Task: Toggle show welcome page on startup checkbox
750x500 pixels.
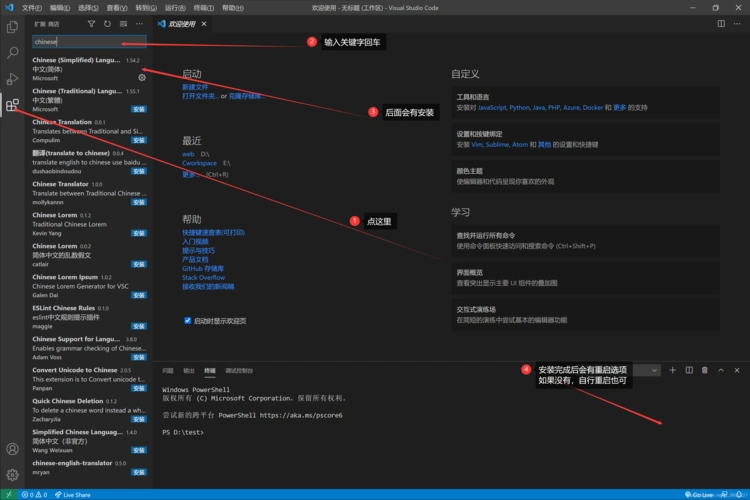Action: [x=188, y=321]
